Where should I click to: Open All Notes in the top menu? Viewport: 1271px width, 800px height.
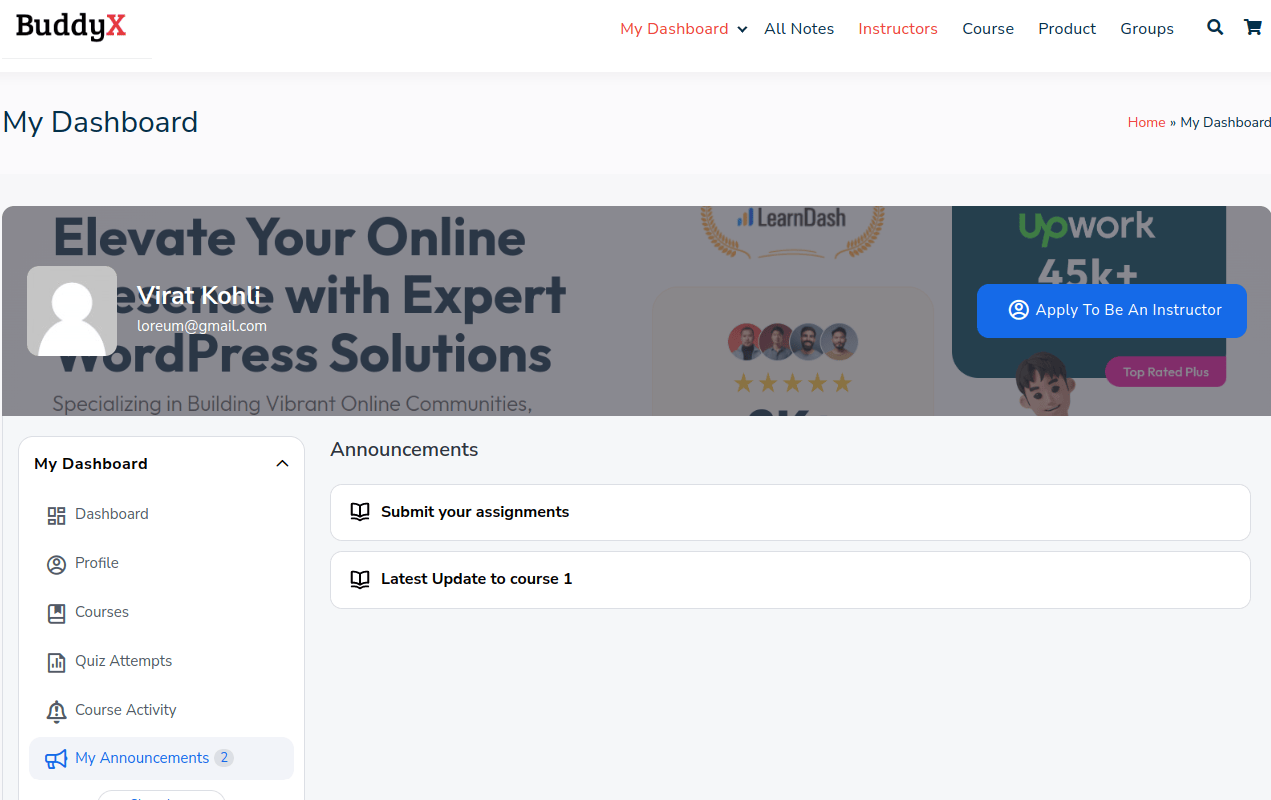[x=798, y=29]
